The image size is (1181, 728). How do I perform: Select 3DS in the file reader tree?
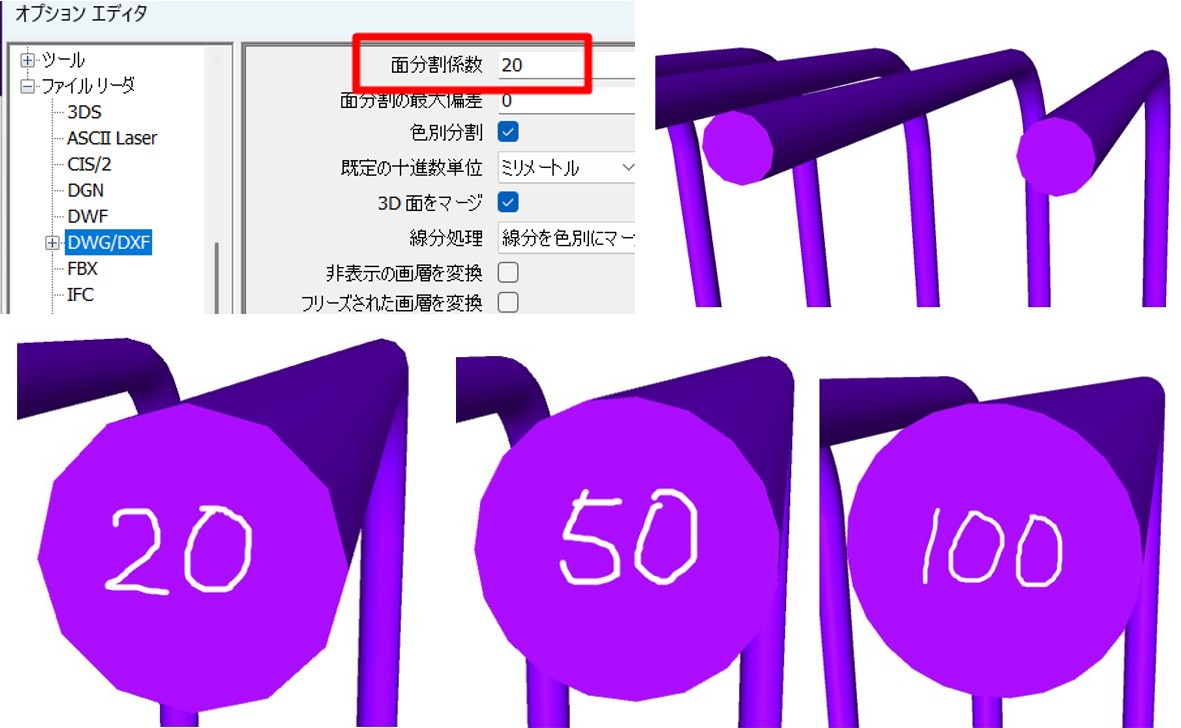pos(84,112)
